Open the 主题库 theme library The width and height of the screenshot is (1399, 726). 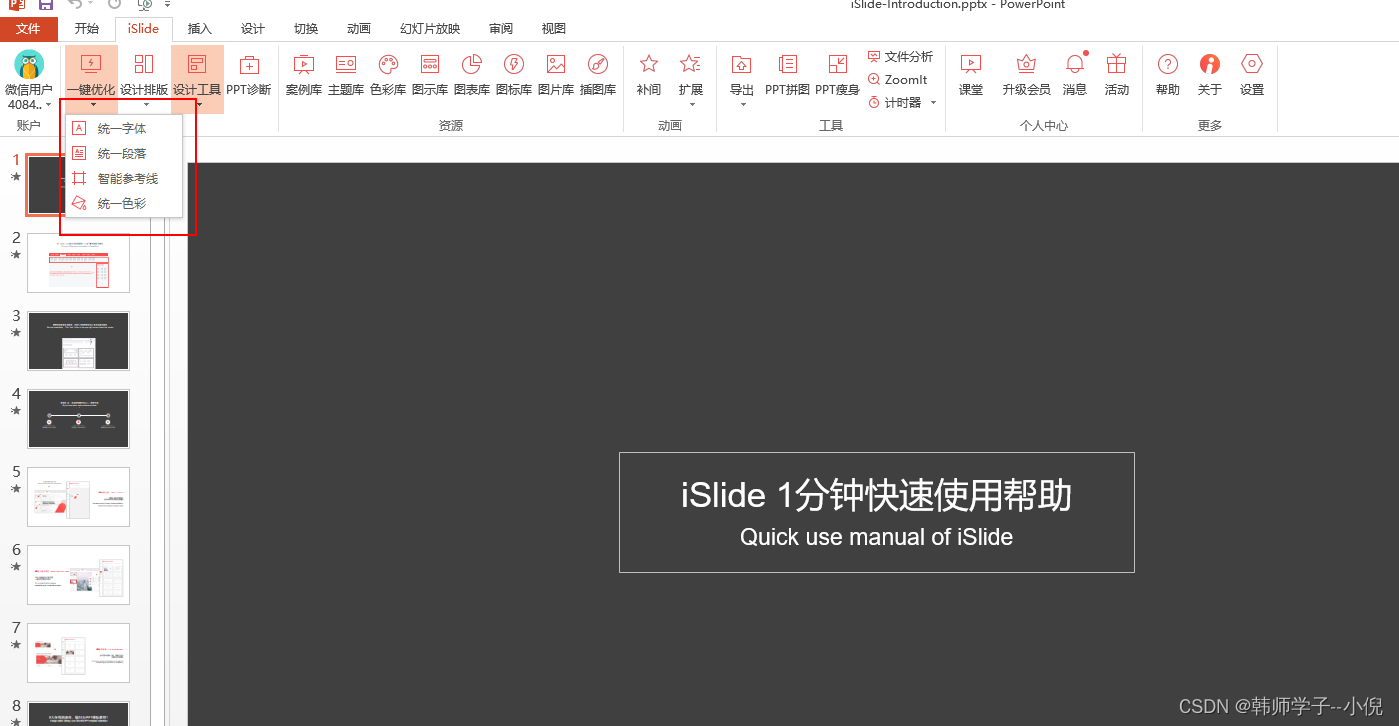(x=346, y=75)
